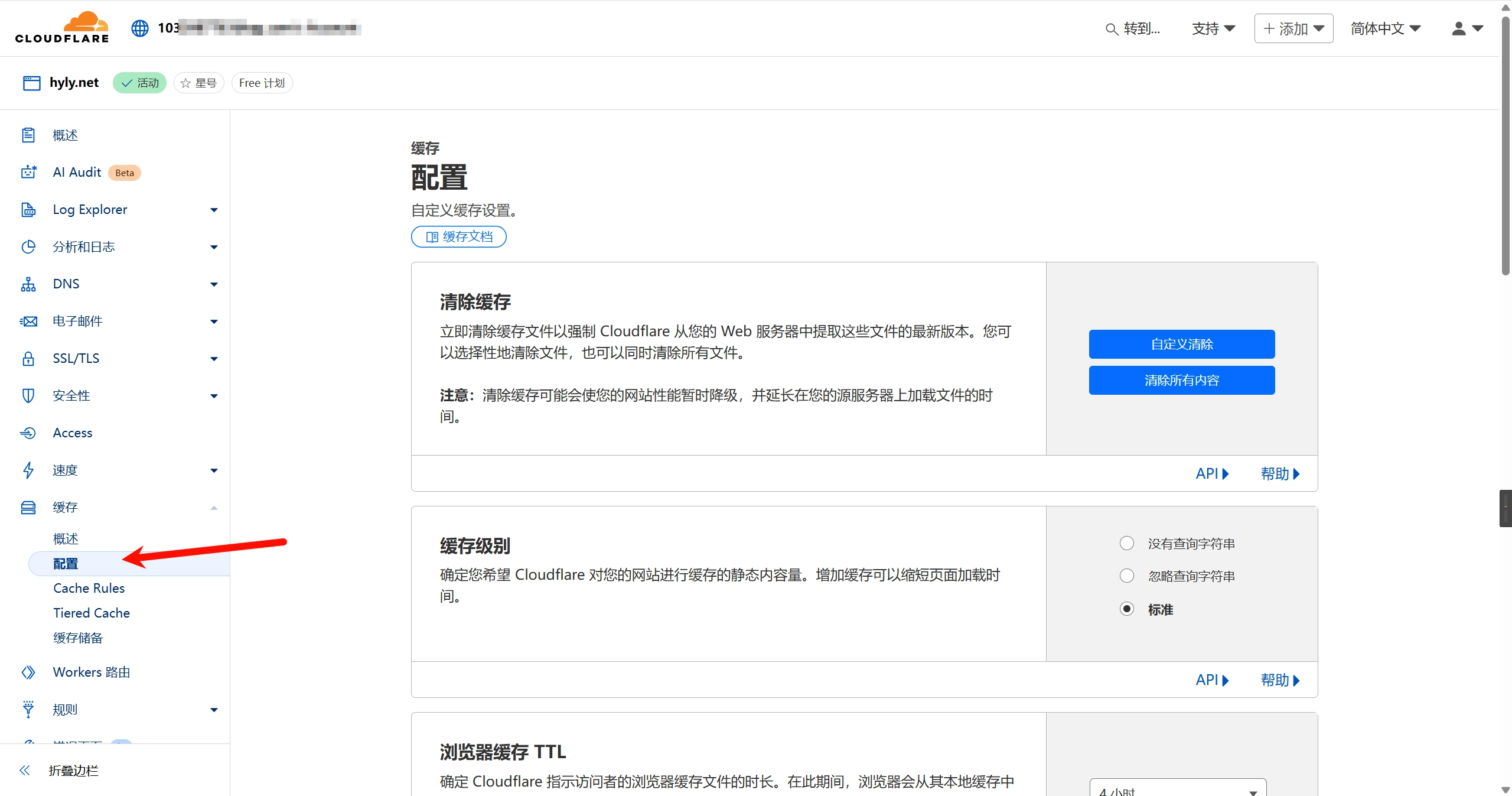The image size is (1512, 796).
Task: Click the 分析和日志 pie chart icon
Action: tap(28, 246)
